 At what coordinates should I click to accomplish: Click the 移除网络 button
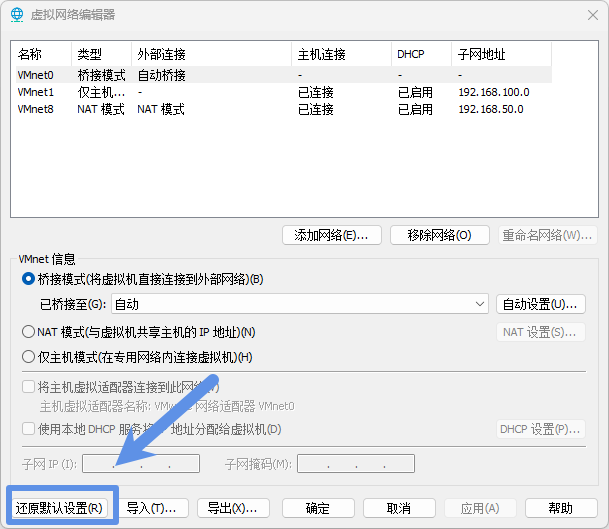(x=439, y=235)
